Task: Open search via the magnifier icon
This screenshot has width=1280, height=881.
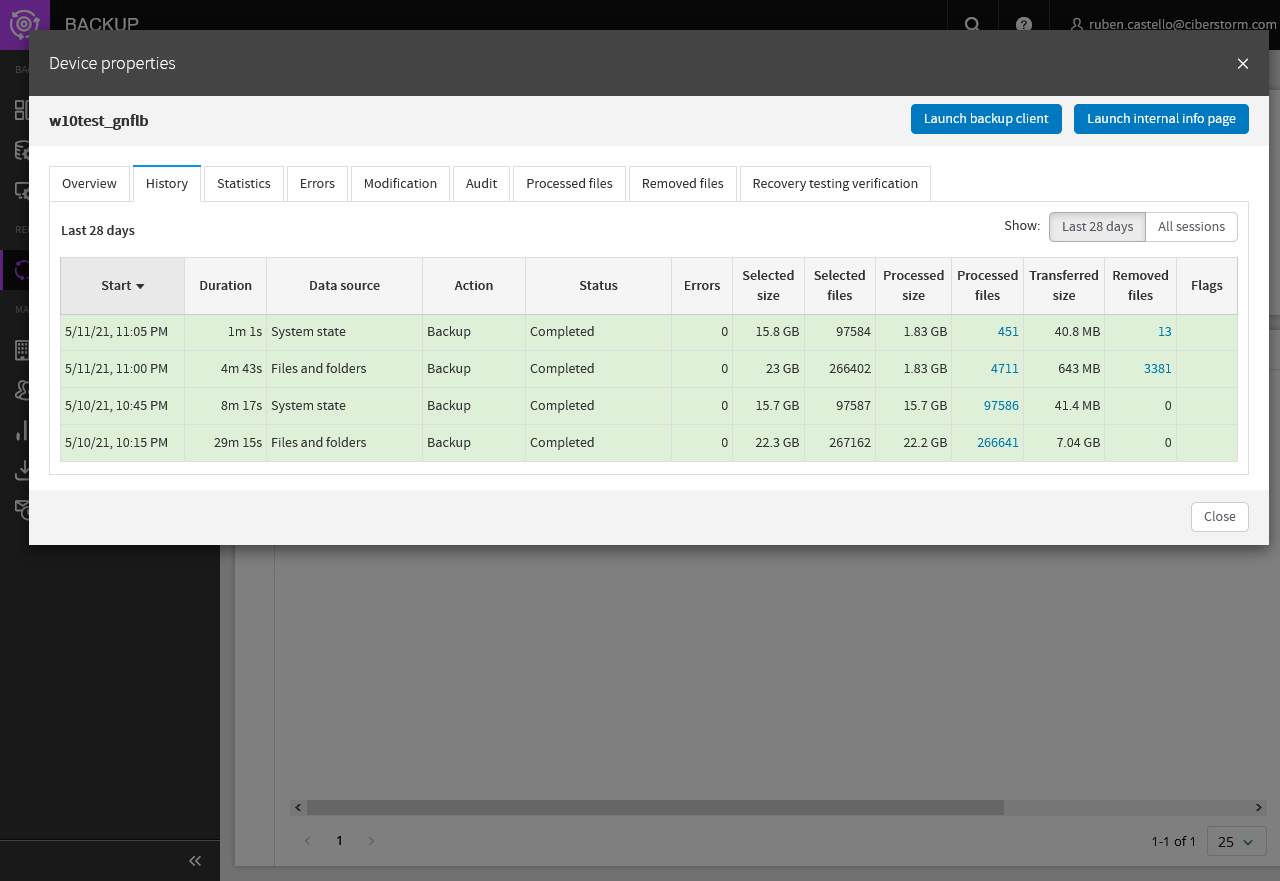Action: tap(972, 24)
